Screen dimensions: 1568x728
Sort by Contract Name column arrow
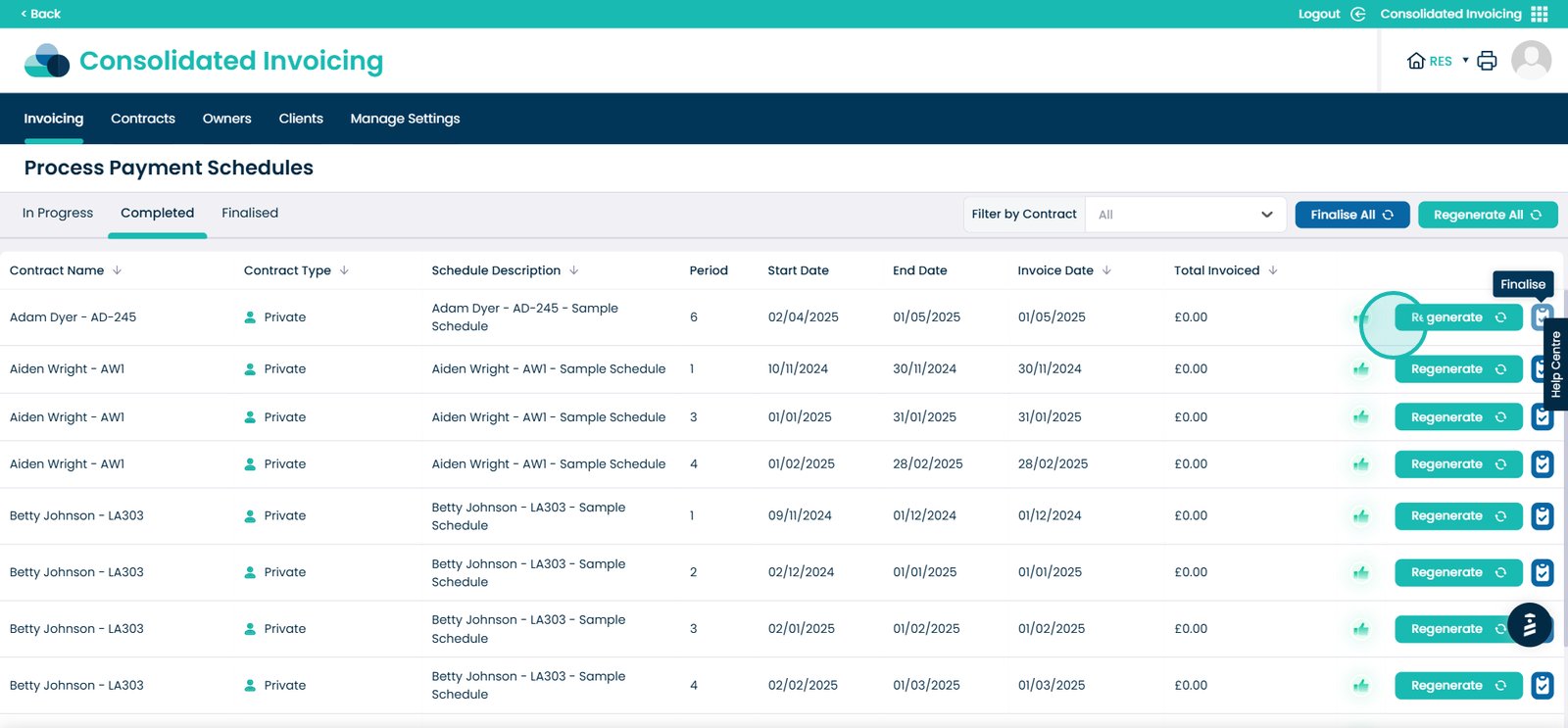pos(117,270)
